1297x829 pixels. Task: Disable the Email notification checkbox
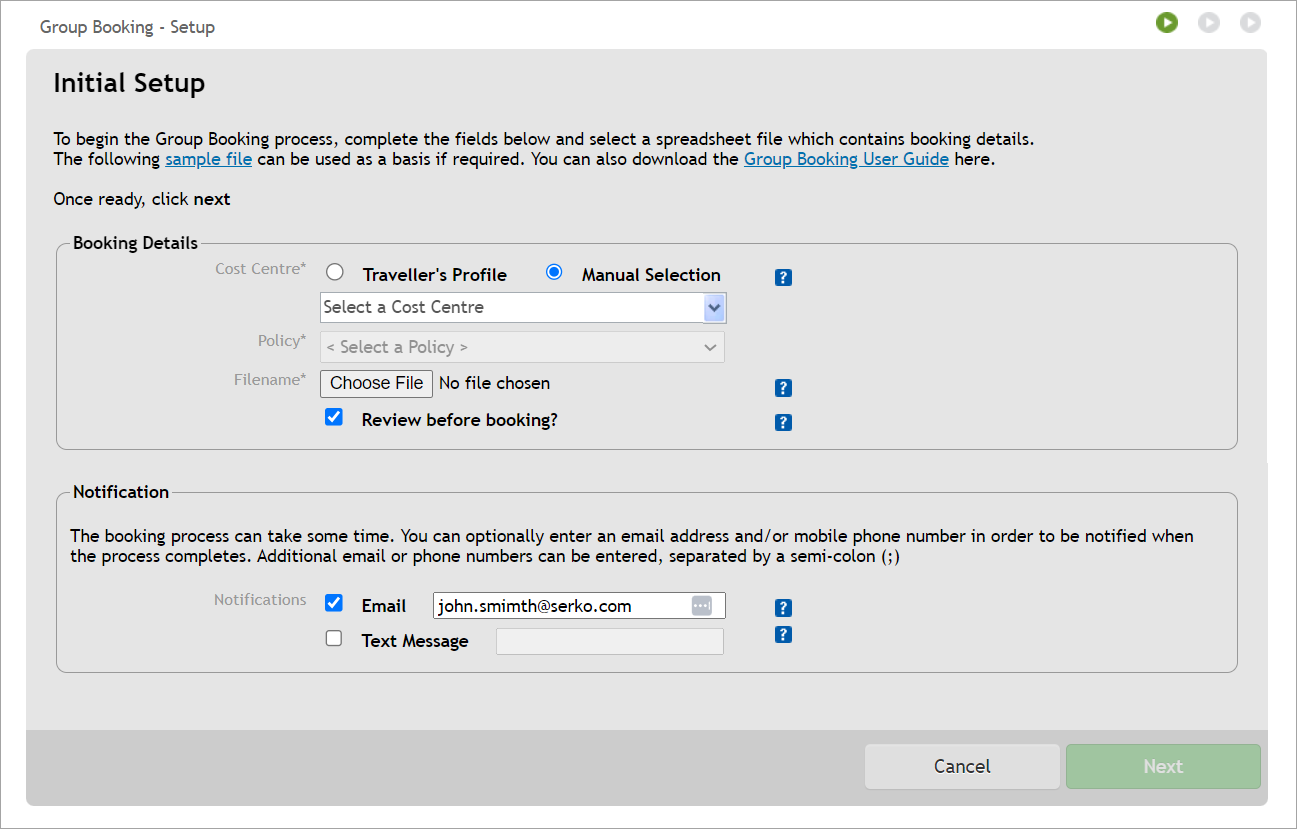pos(333,602)
